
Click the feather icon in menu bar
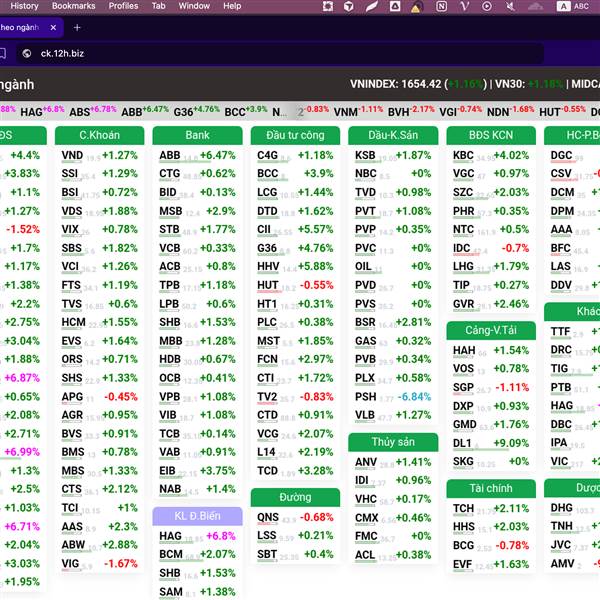pyautogui.click(x=372, y=6)
